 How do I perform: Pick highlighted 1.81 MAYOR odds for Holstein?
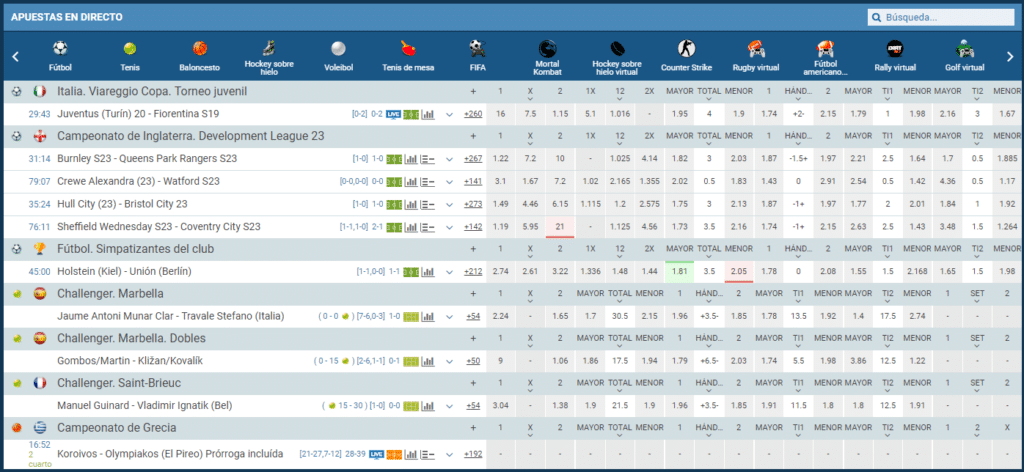(680, 271)
